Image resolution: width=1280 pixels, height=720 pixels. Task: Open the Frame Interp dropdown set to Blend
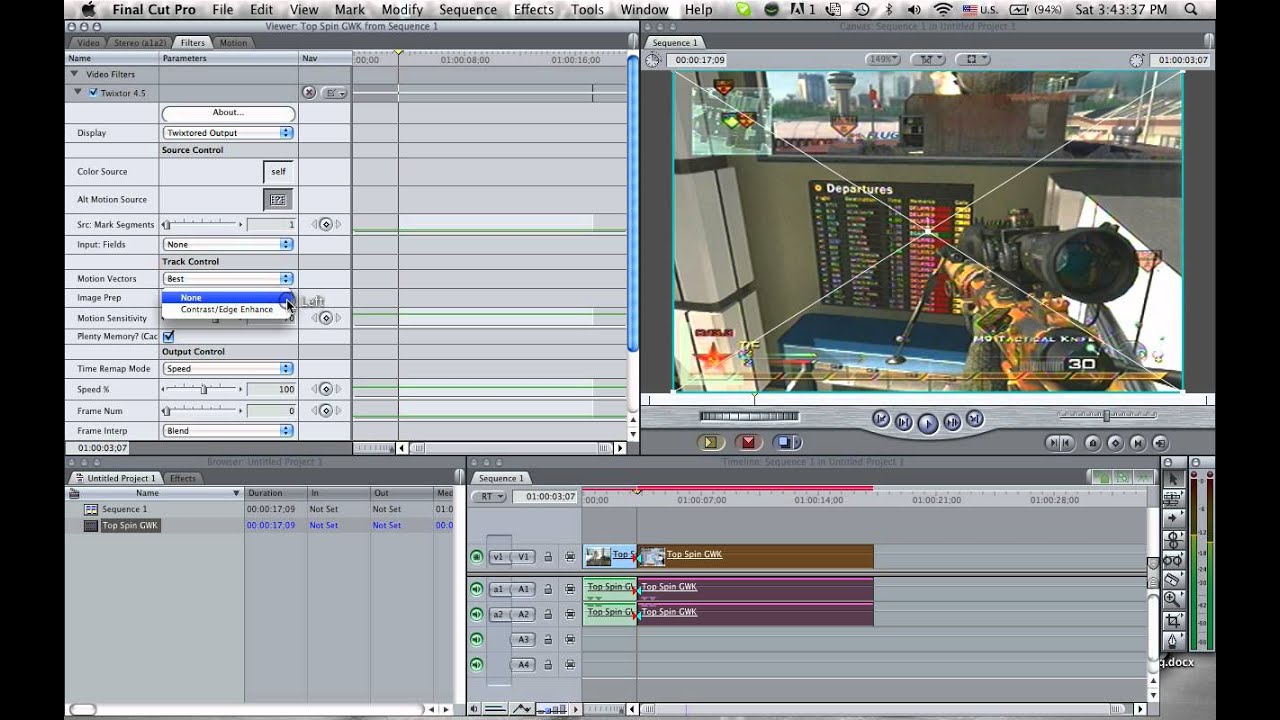pyautogui.click(x=228, y=431)
